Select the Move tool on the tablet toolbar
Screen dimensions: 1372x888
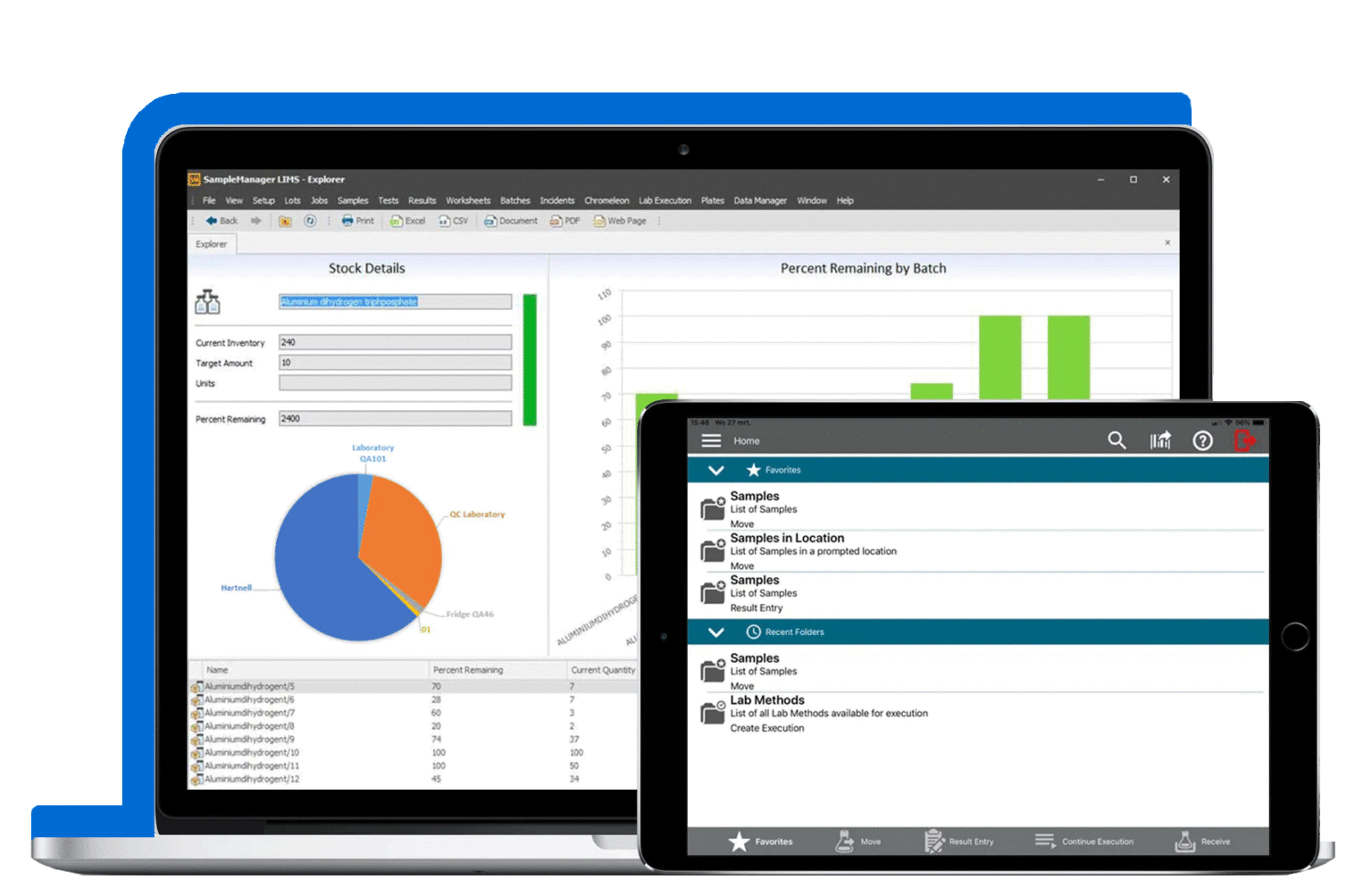857,841
